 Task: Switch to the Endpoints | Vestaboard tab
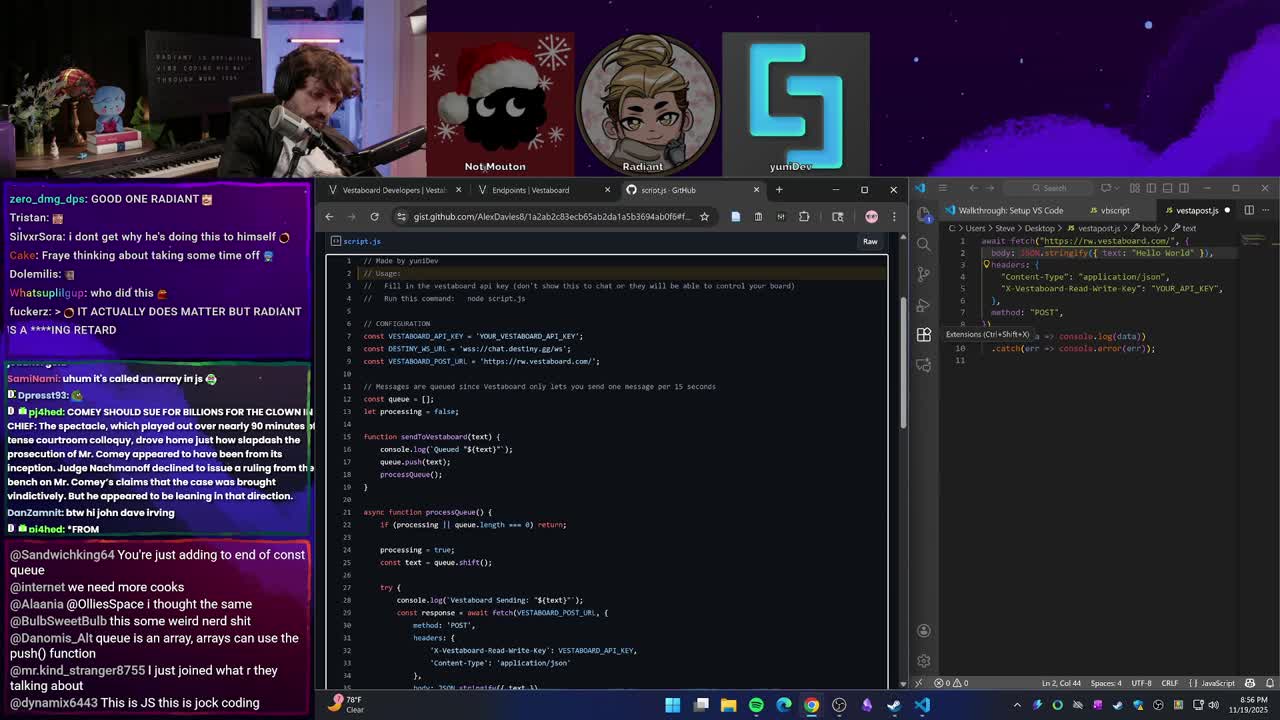pos(530,190)
